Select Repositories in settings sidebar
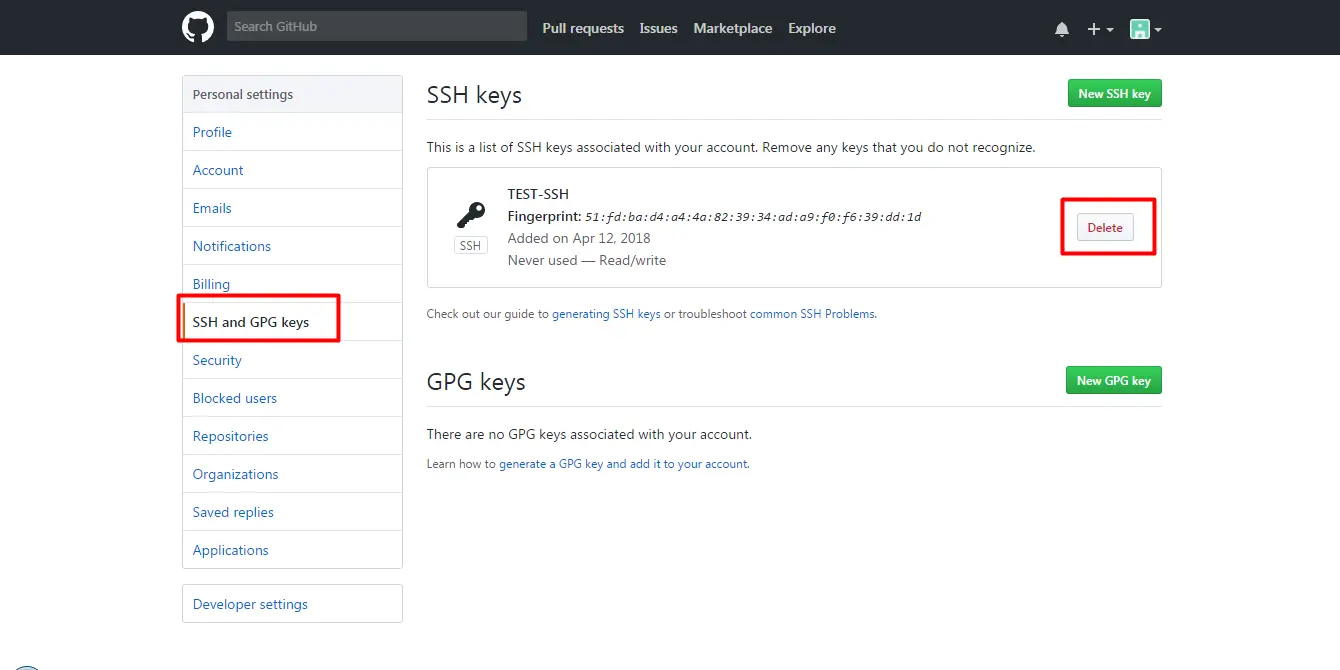The width and height of the screenshot is (1340, 670). coord(292,436)
